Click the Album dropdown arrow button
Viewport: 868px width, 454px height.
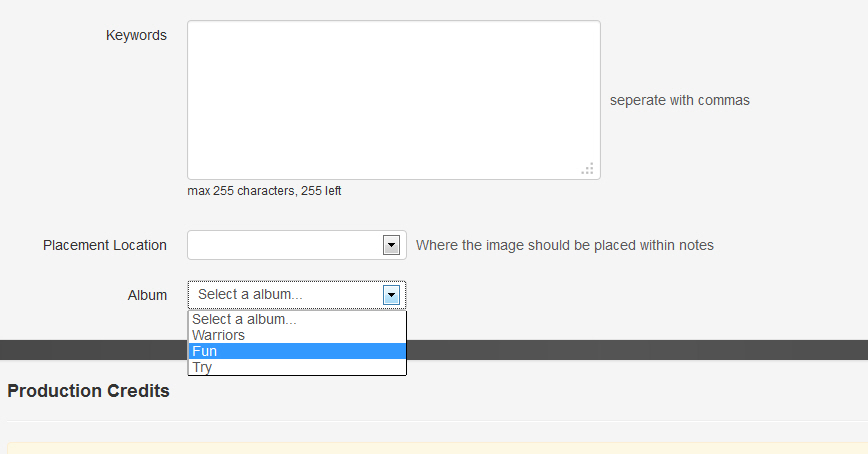coord(391,295)
